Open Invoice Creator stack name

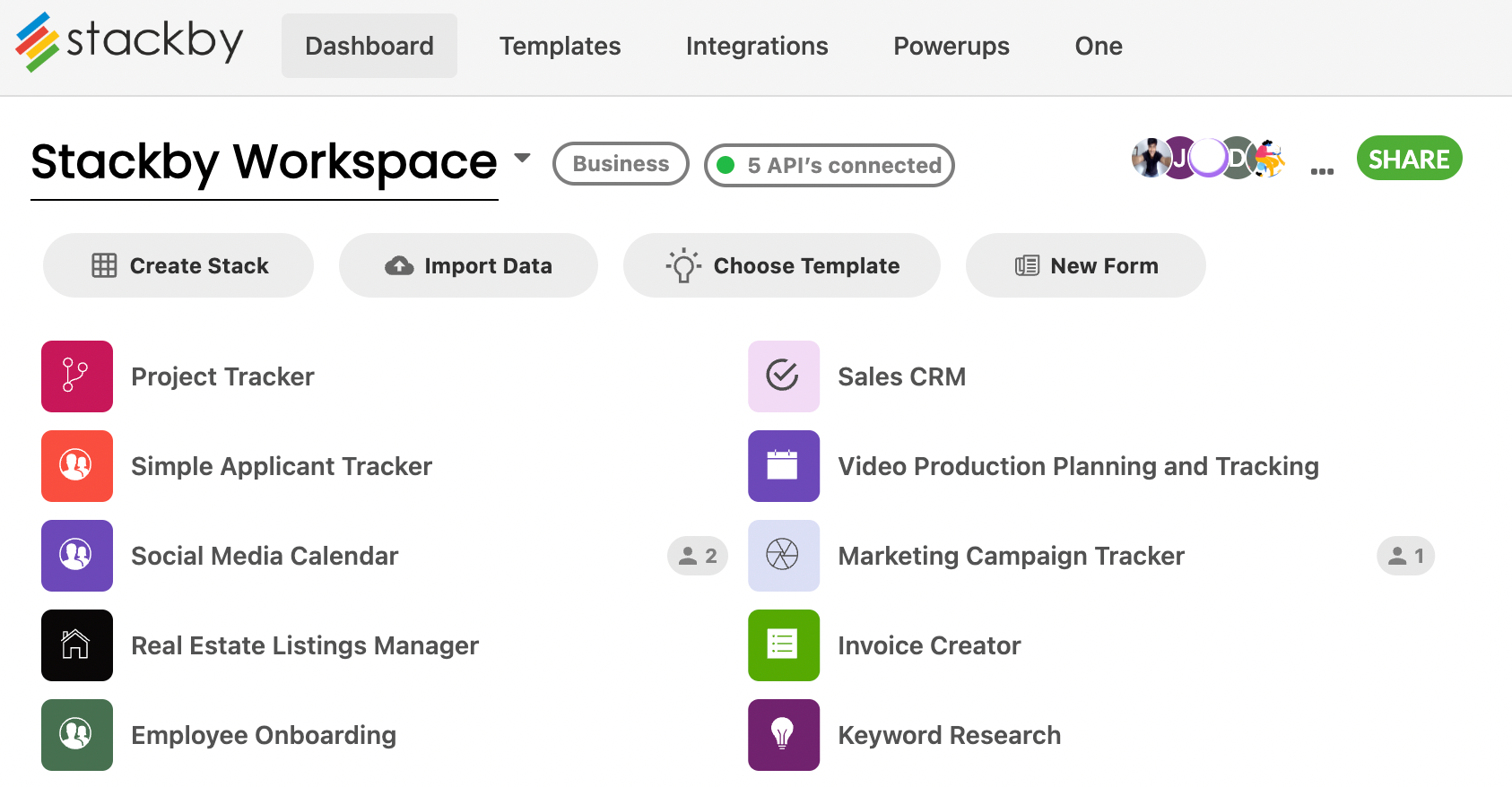[x=929, y=645]
